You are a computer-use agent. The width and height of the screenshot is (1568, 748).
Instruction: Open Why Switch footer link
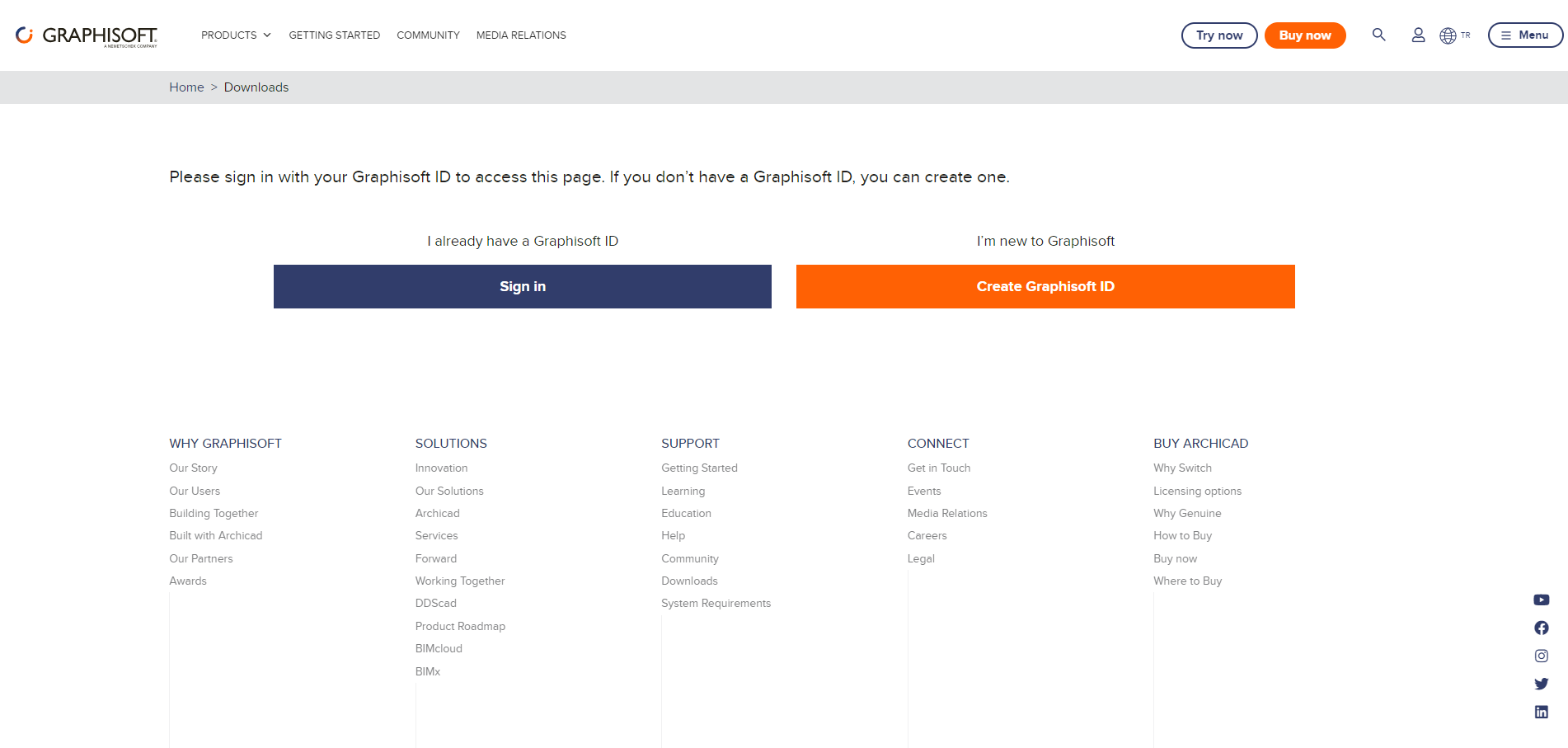point(1182,468)
